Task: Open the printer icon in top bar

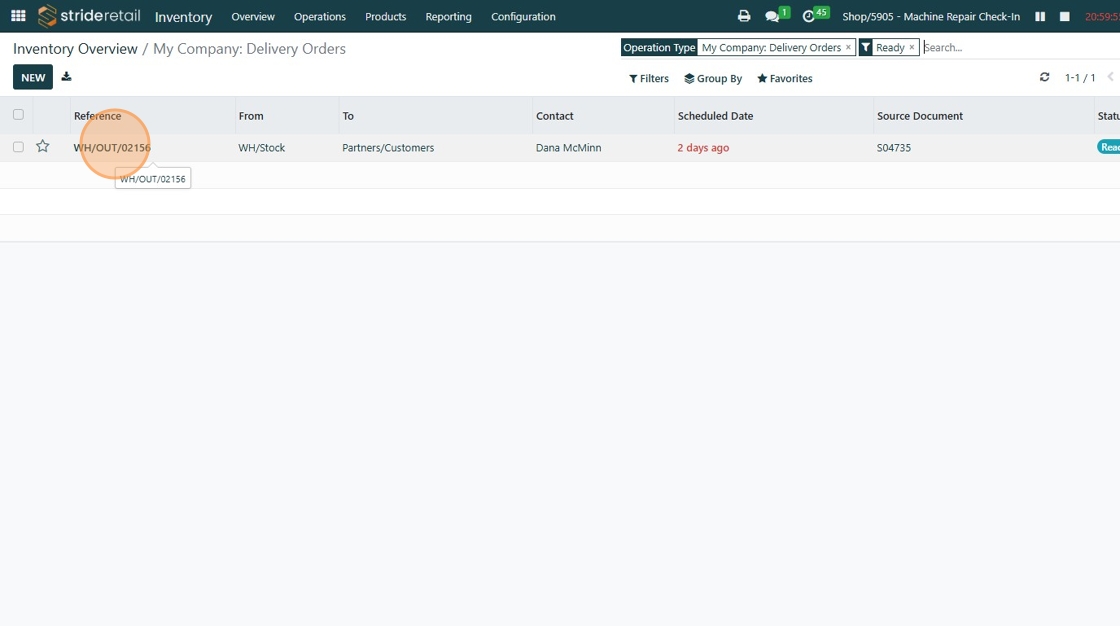Action: 744,16
